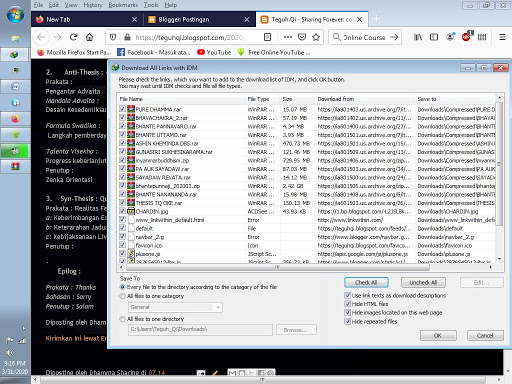Open the General category dropdown
This screenshot has width=512, height=384.
pos(175,307)
